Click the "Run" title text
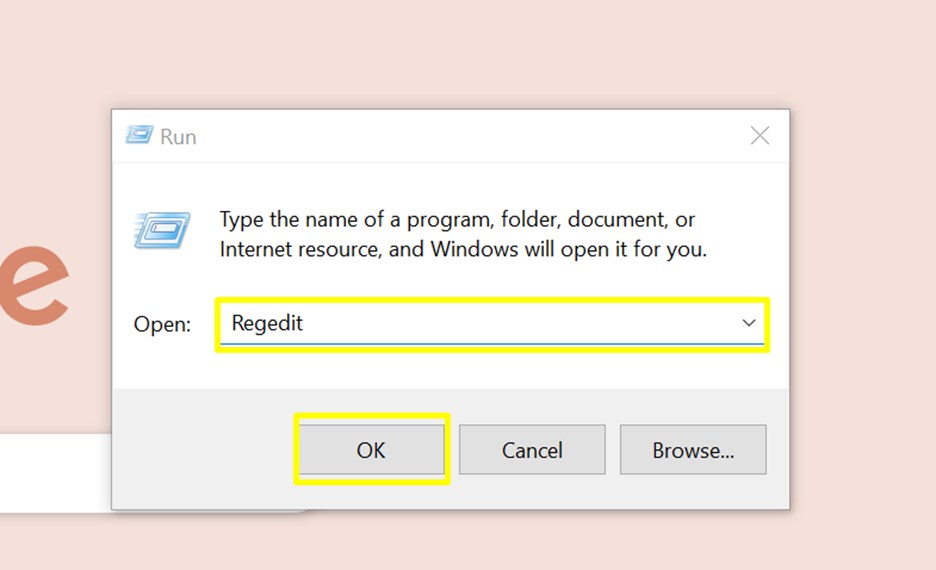 tap(178, 137)
